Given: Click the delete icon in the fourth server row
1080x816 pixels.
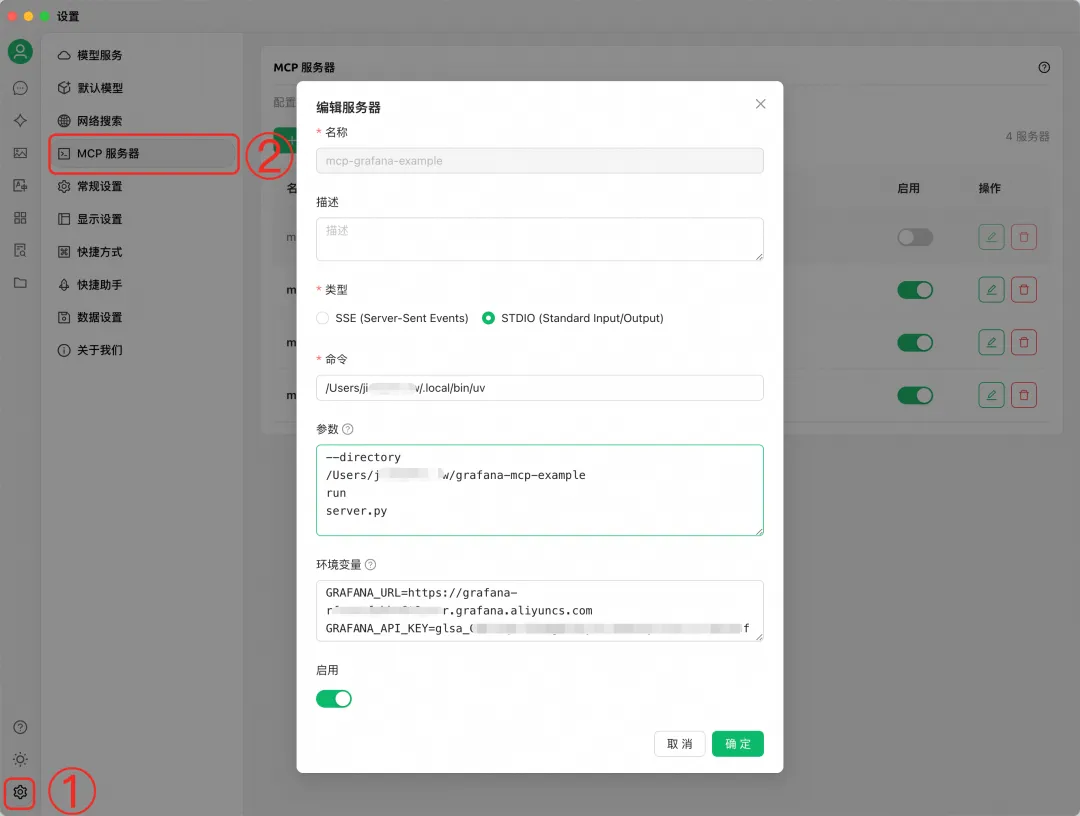Looking at the screenshot, I should [1024, 395].
